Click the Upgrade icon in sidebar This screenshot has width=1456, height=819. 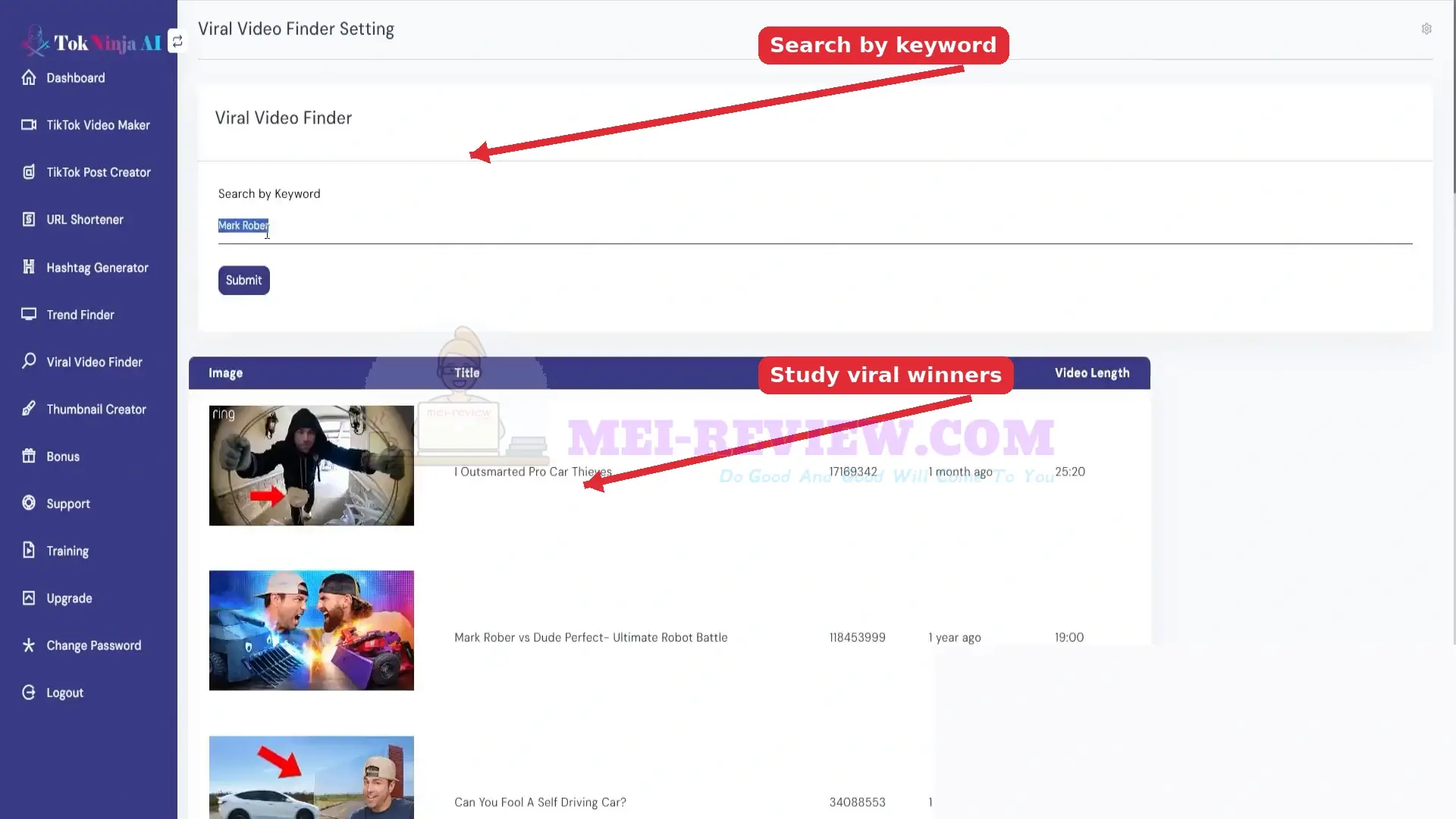tap(29, 598)
